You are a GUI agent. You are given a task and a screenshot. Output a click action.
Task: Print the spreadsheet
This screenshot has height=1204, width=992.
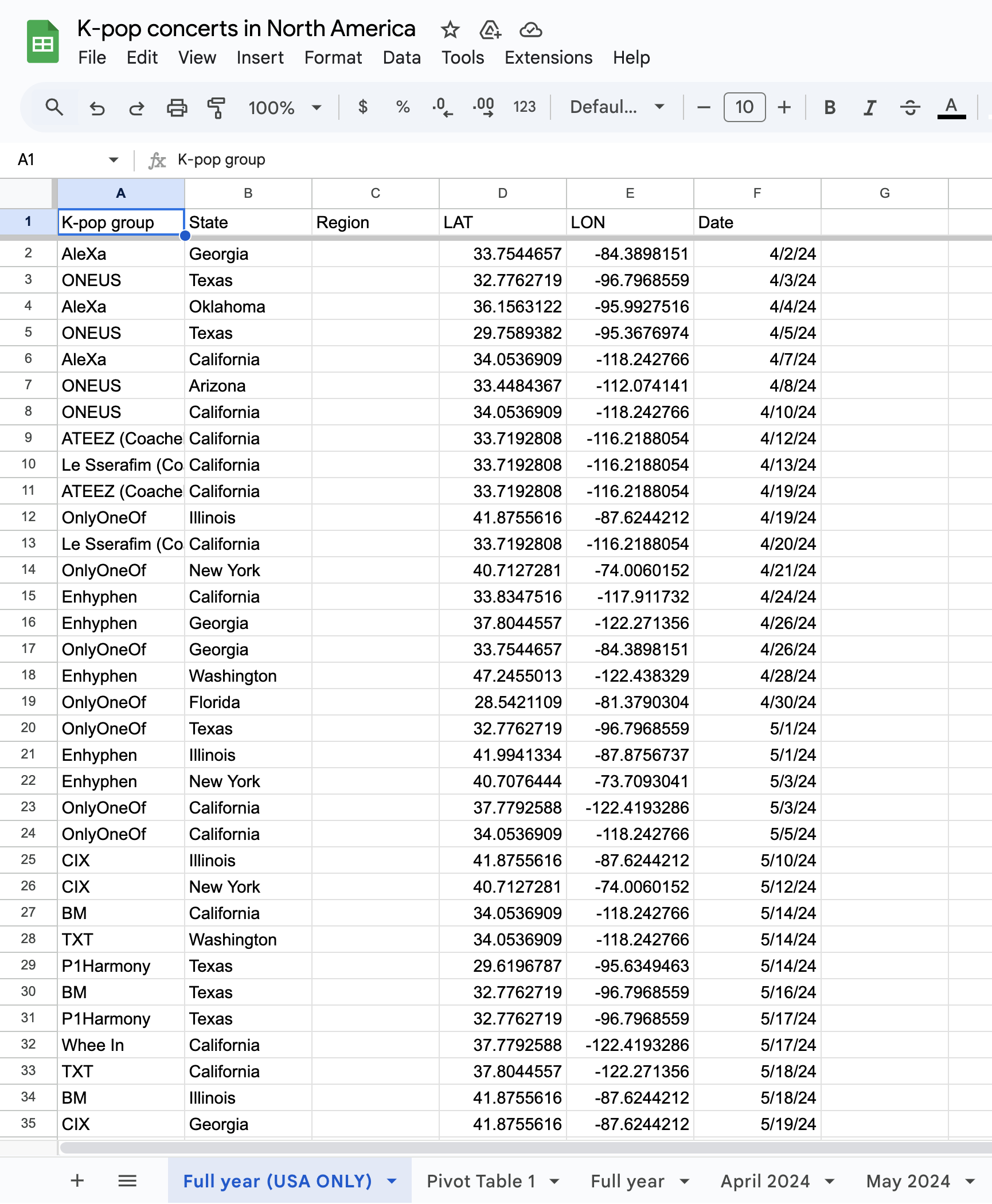[177, 107]
